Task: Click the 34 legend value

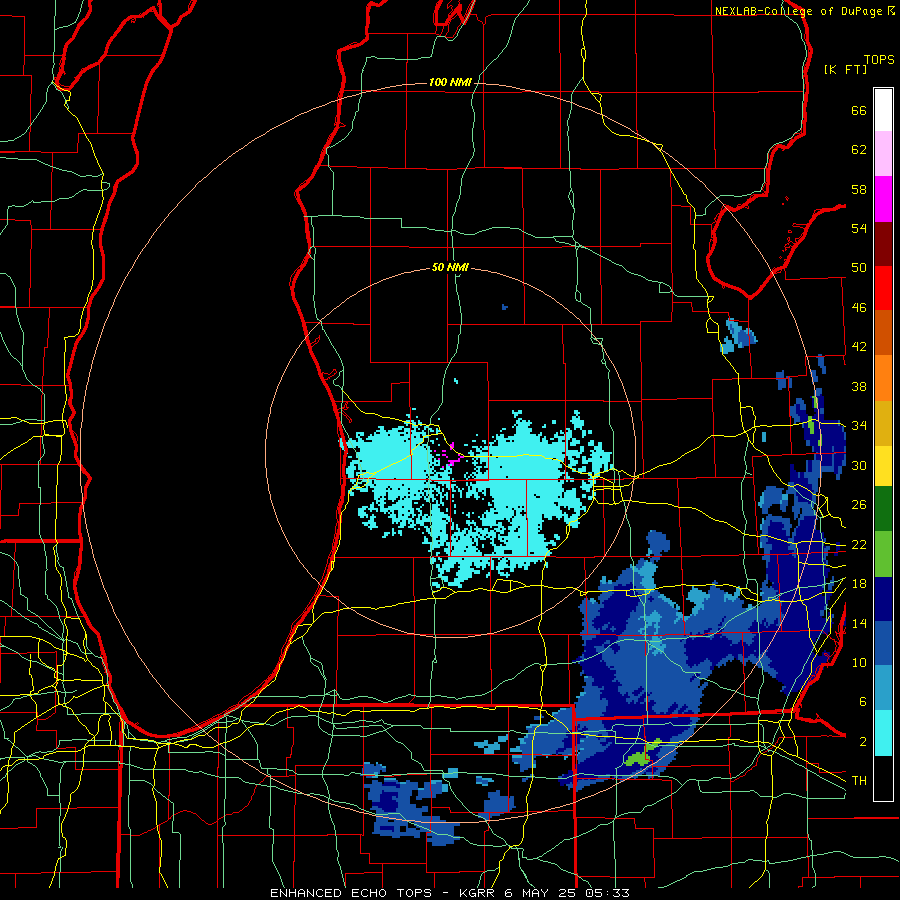Action: tap(859, 426)
